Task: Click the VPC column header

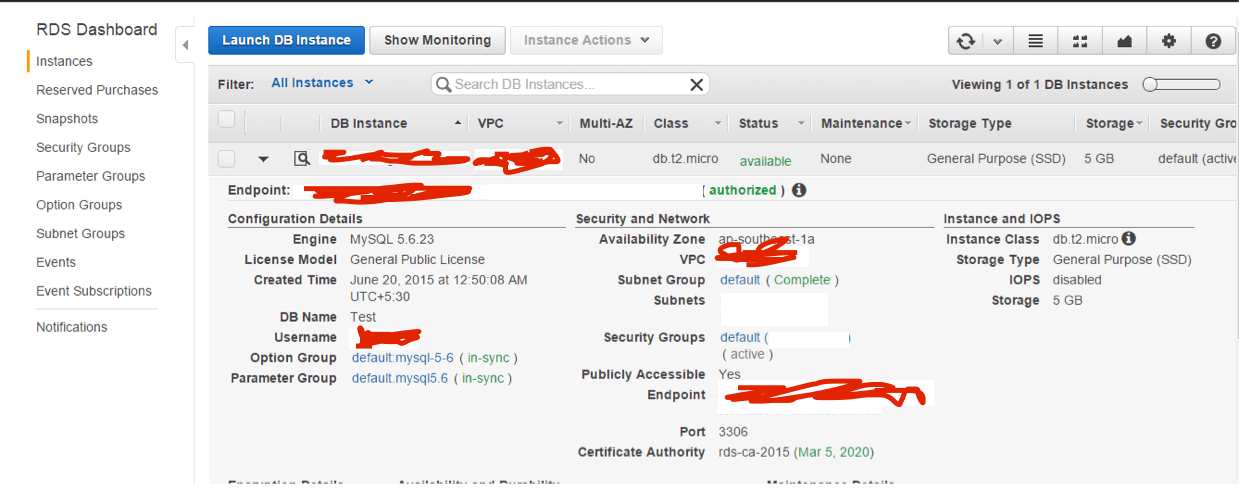Action: click(x=490, y=123)
